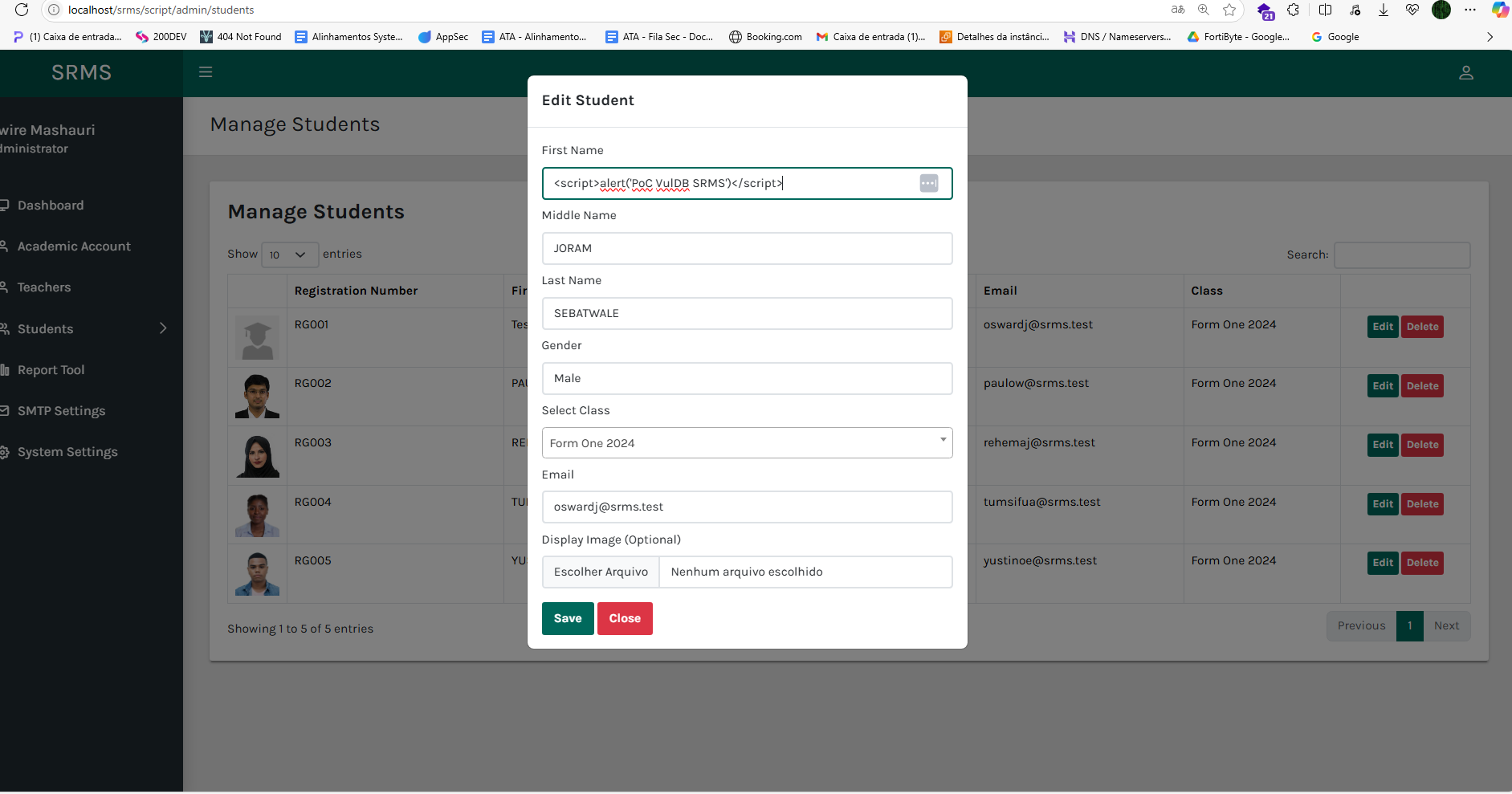Show more bookmarks with the chevron arrow
Screen dimensions: 1512x794
[1490, 37]
